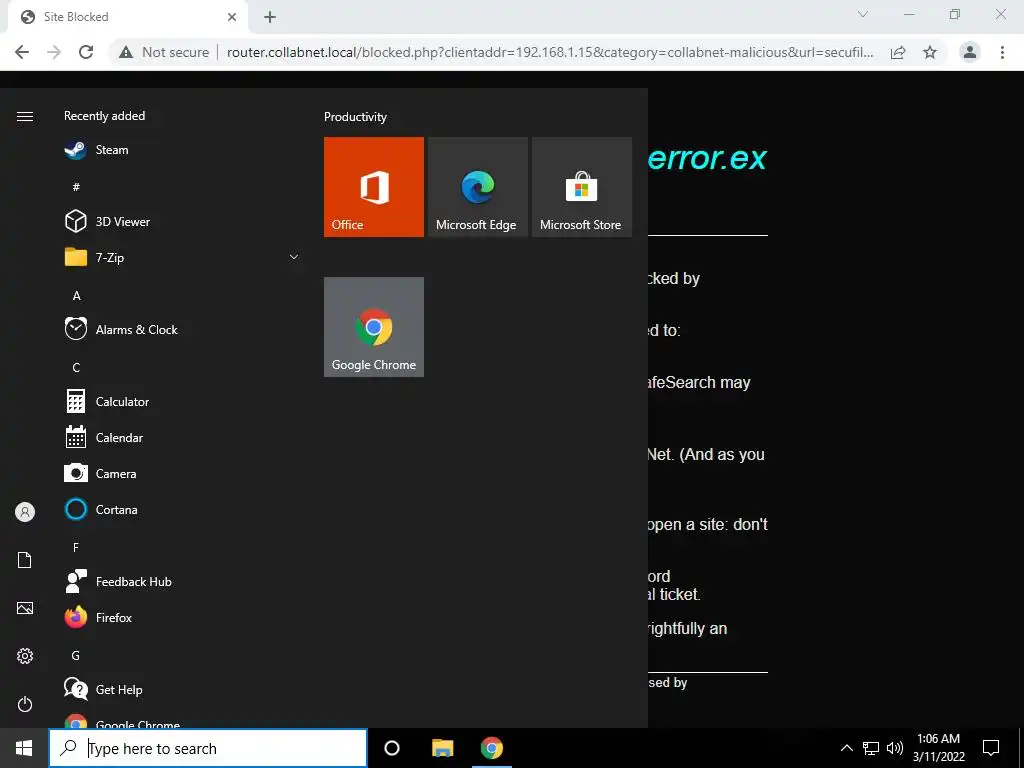Jump to letter F section header
This screenshot has width=1024, height=768.
(x=76, y=547)
